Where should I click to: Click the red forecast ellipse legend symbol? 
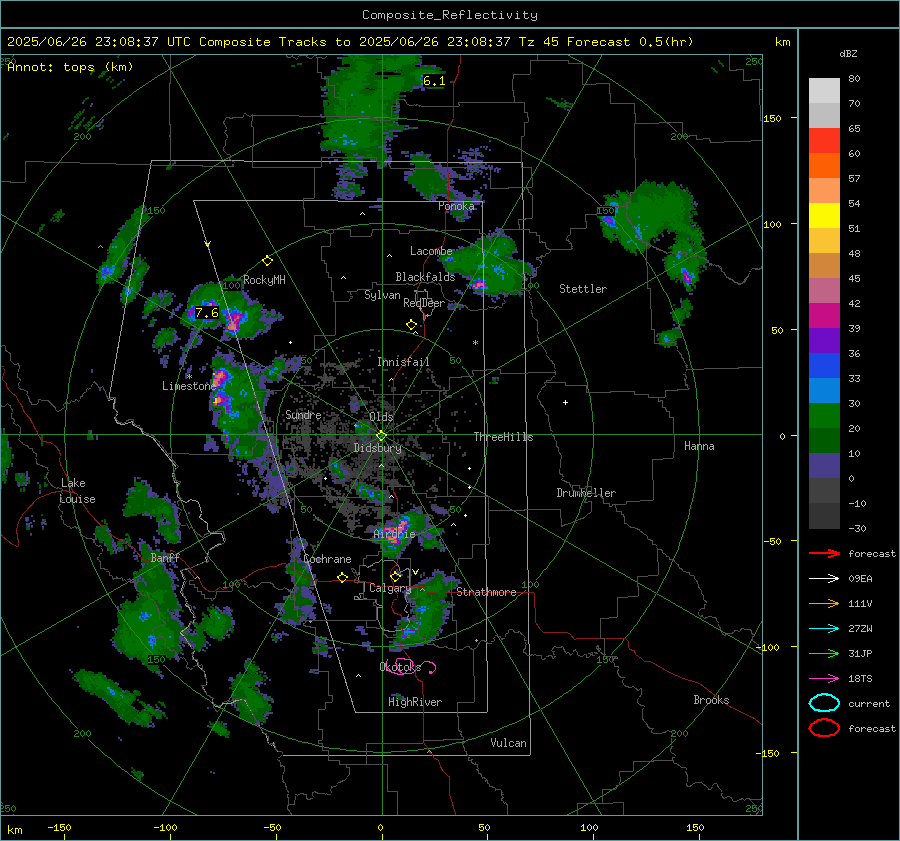(824, 728)
